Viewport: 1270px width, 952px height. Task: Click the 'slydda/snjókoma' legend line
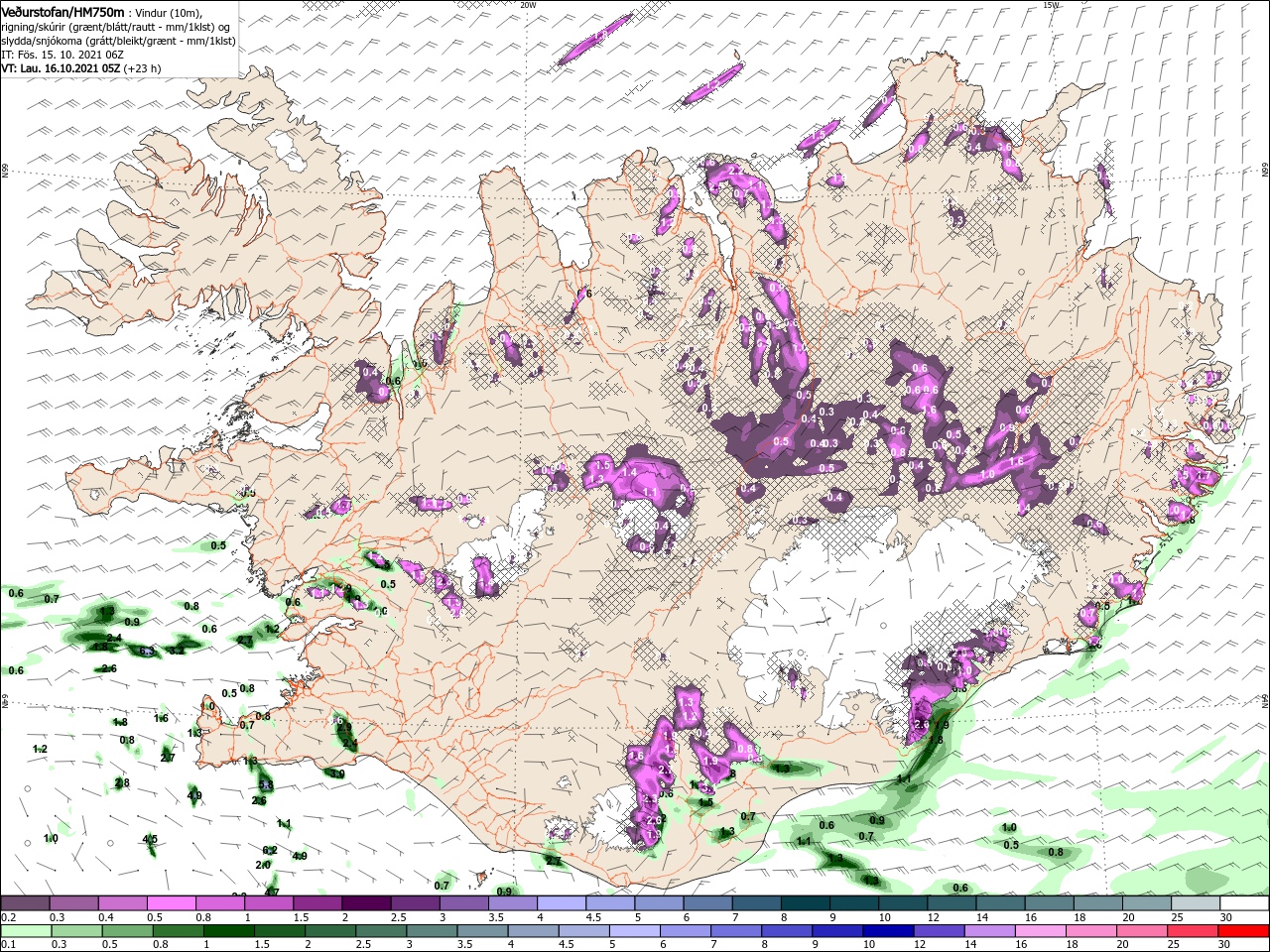click(118, 41)
